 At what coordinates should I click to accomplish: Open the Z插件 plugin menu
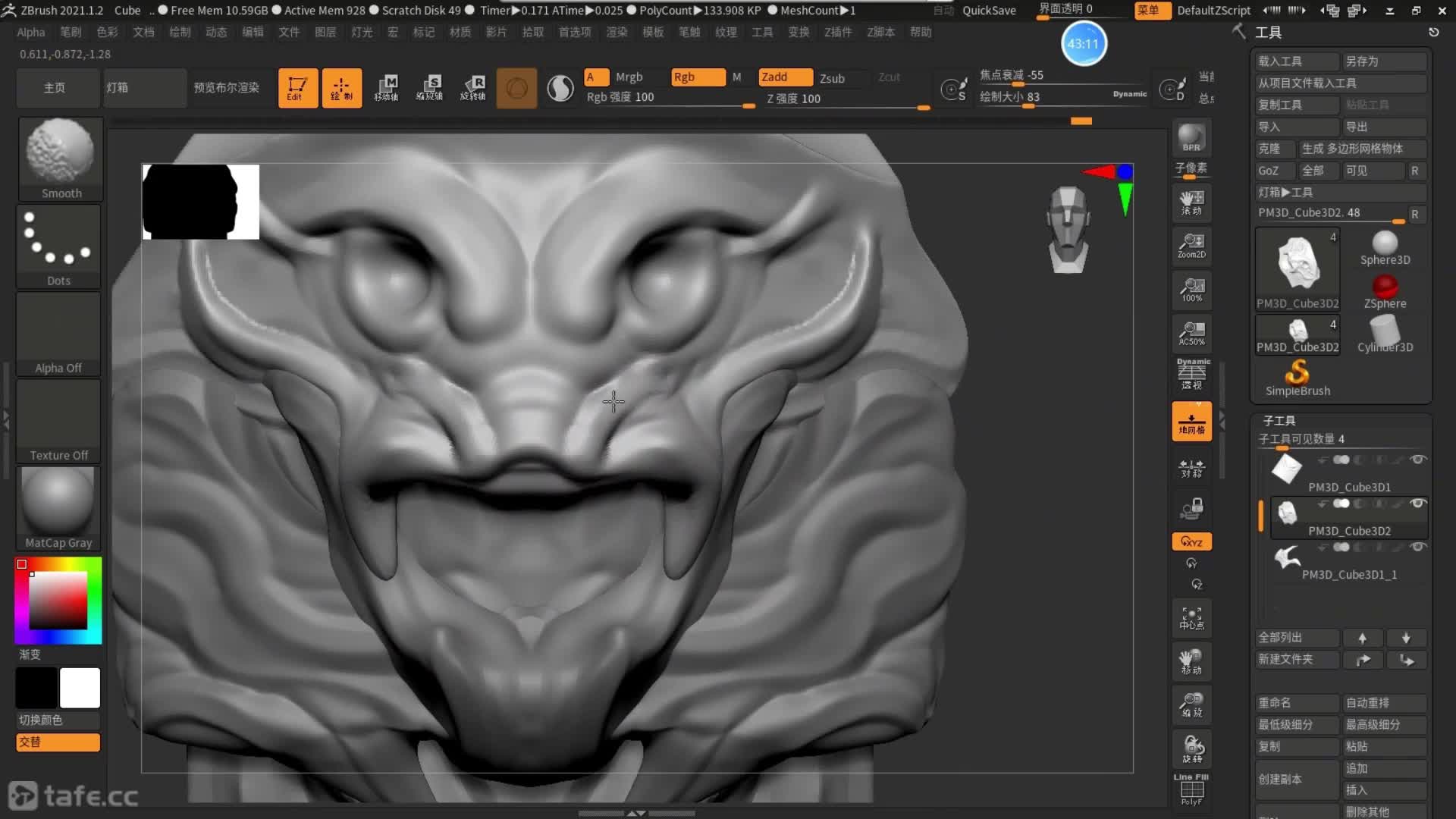[x=838, y=32]
